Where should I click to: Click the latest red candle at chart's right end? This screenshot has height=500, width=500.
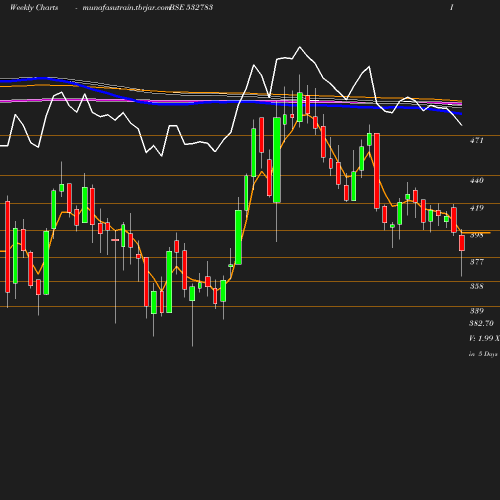click(x=462, y=243)
